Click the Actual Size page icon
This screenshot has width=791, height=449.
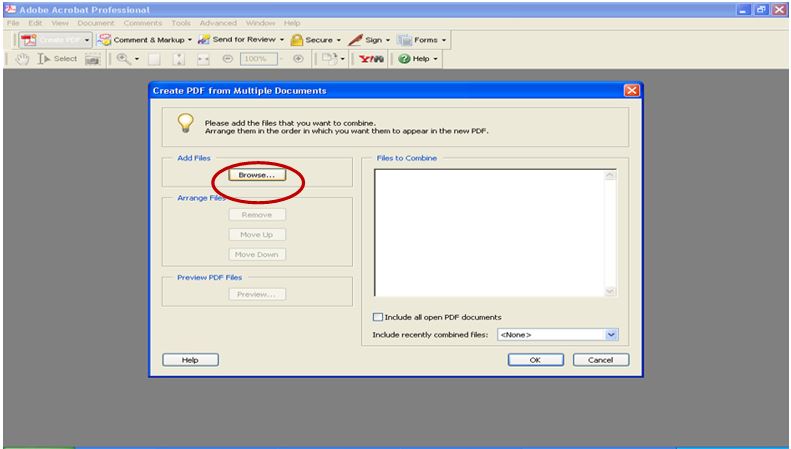tap(154, 59)
